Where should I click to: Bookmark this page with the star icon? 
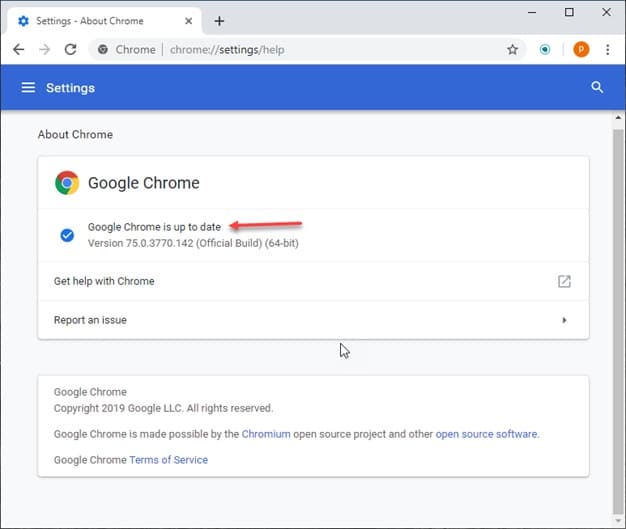[512, 50]
